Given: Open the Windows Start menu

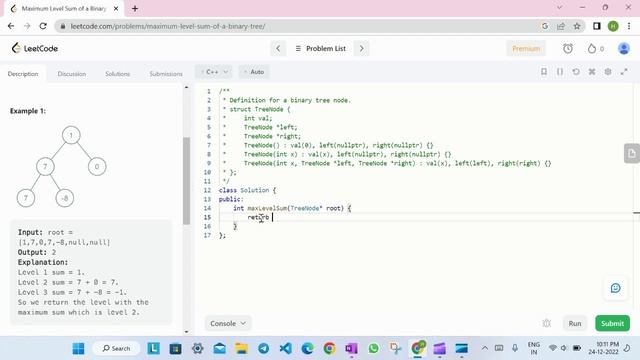Looking at the screenshot, I should click(x=78, y=349).
